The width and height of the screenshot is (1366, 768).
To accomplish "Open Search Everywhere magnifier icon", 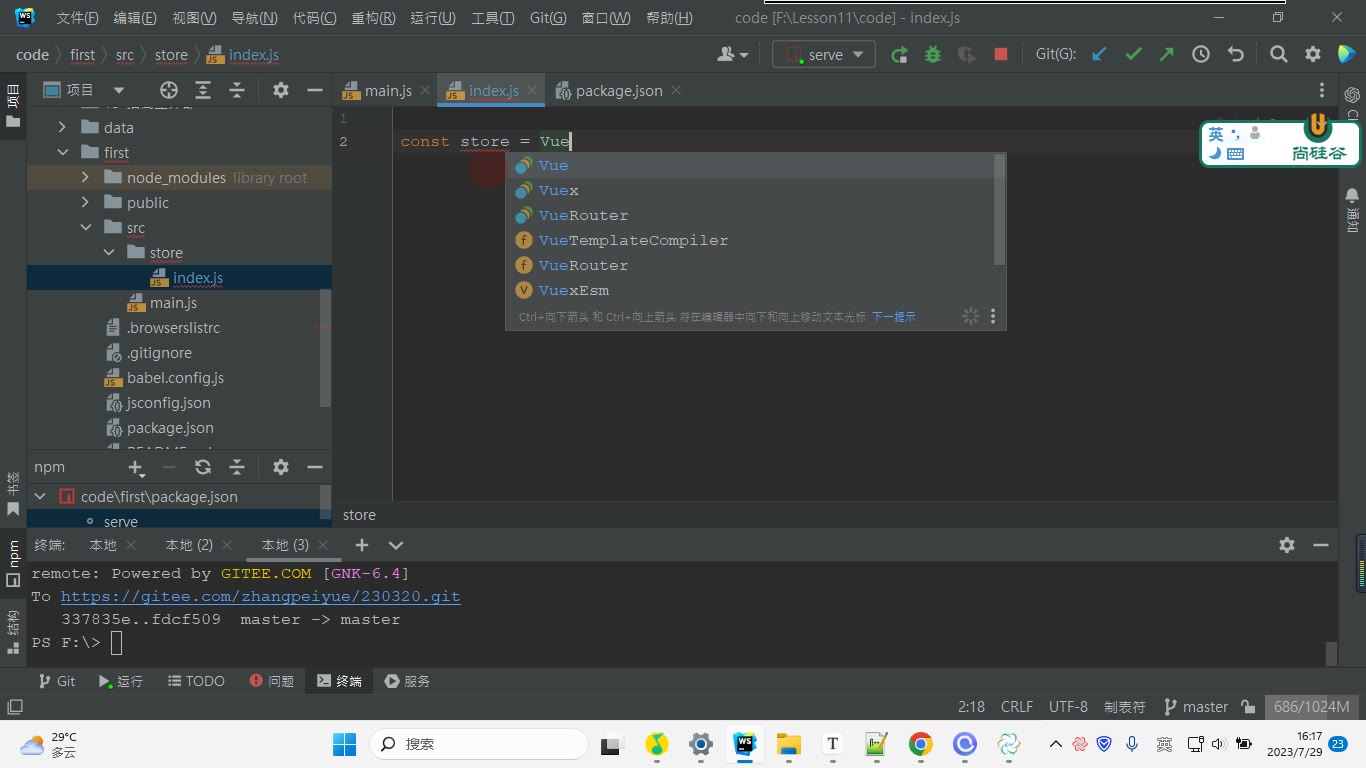I will [x=1279, y=55].
